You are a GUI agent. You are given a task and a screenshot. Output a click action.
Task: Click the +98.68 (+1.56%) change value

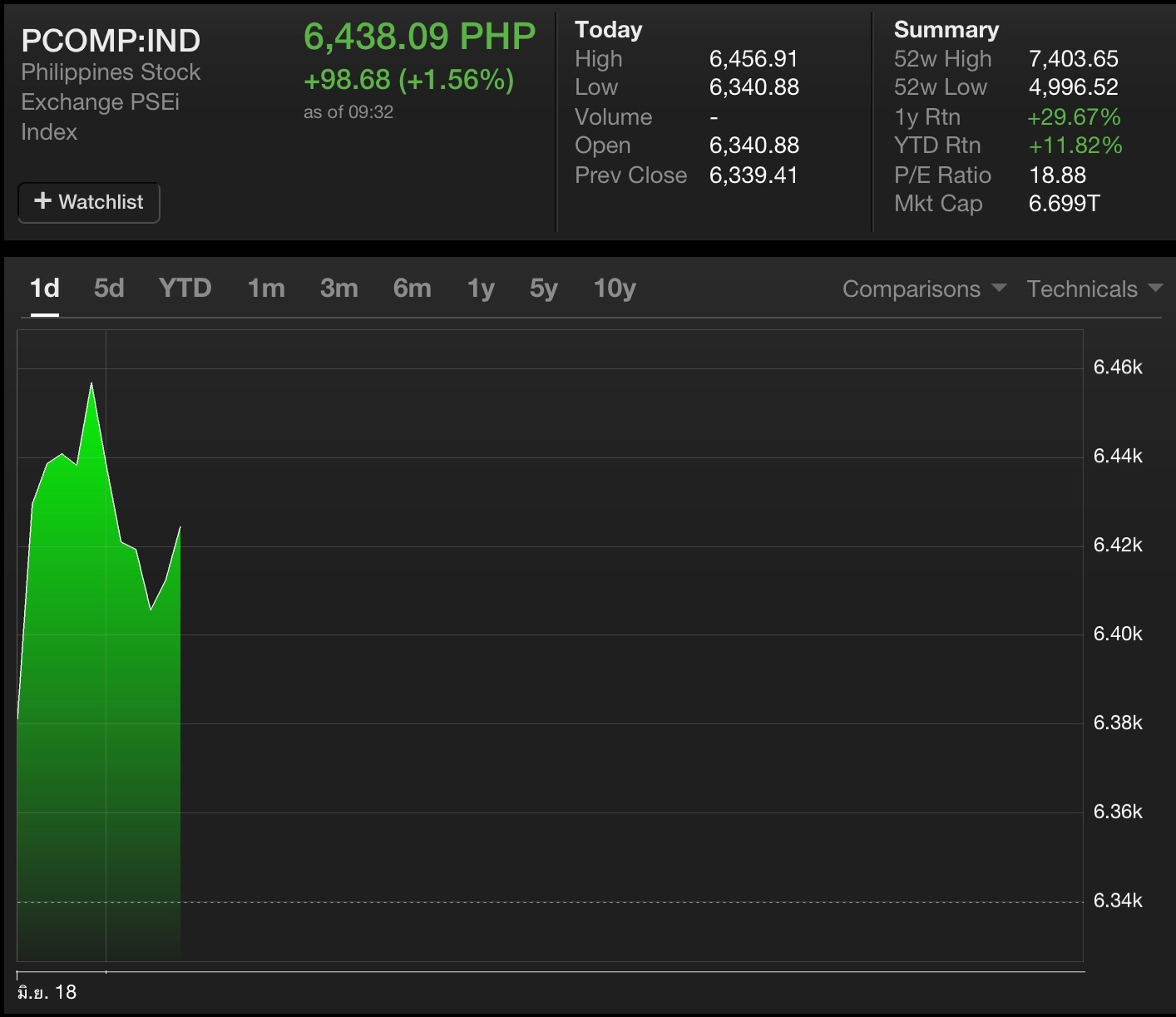pos(409,80)
